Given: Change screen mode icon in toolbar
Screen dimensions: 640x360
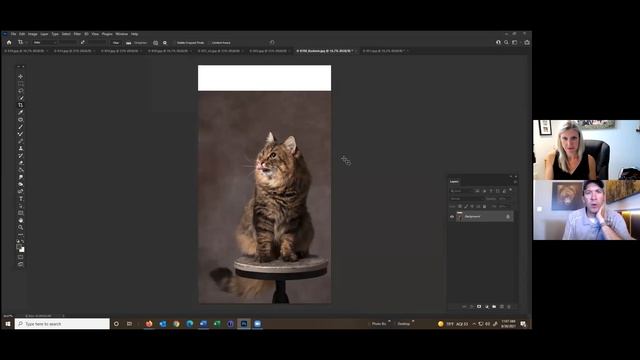Looking at the screenshot, I should coord(20,264).
